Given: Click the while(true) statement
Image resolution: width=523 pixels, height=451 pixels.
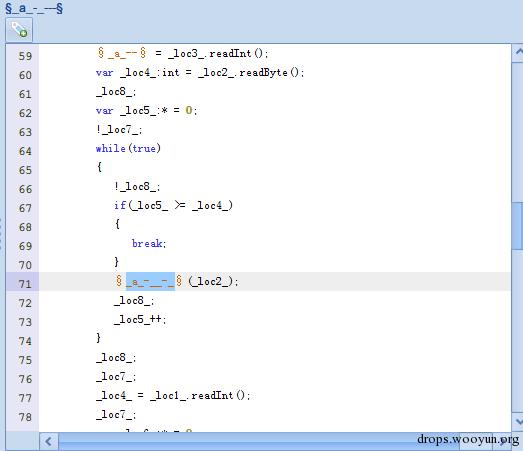Looking at the screenshot, I should click(128, 148).
